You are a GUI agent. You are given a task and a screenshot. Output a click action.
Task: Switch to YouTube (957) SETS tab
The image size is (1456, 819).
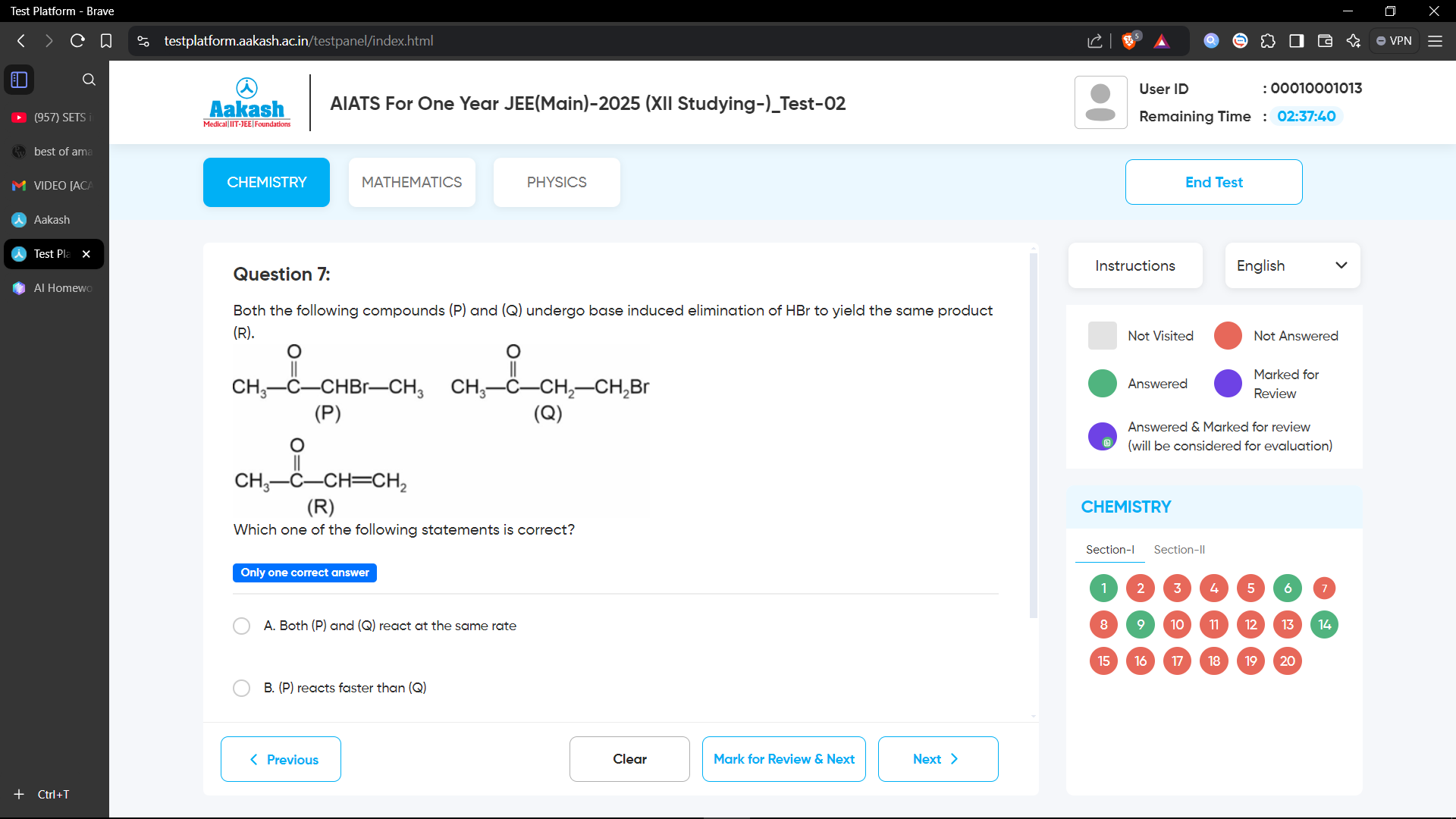[53, 118]
